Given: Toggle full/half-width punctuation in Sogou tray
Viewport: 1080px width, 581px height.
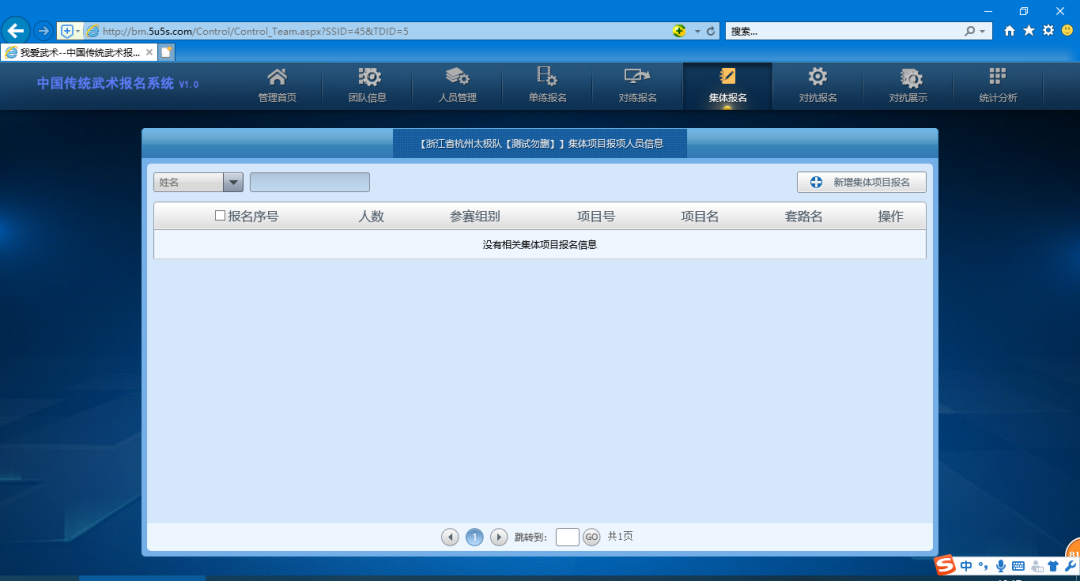Looking at the screenshot, I should [983, 565].
